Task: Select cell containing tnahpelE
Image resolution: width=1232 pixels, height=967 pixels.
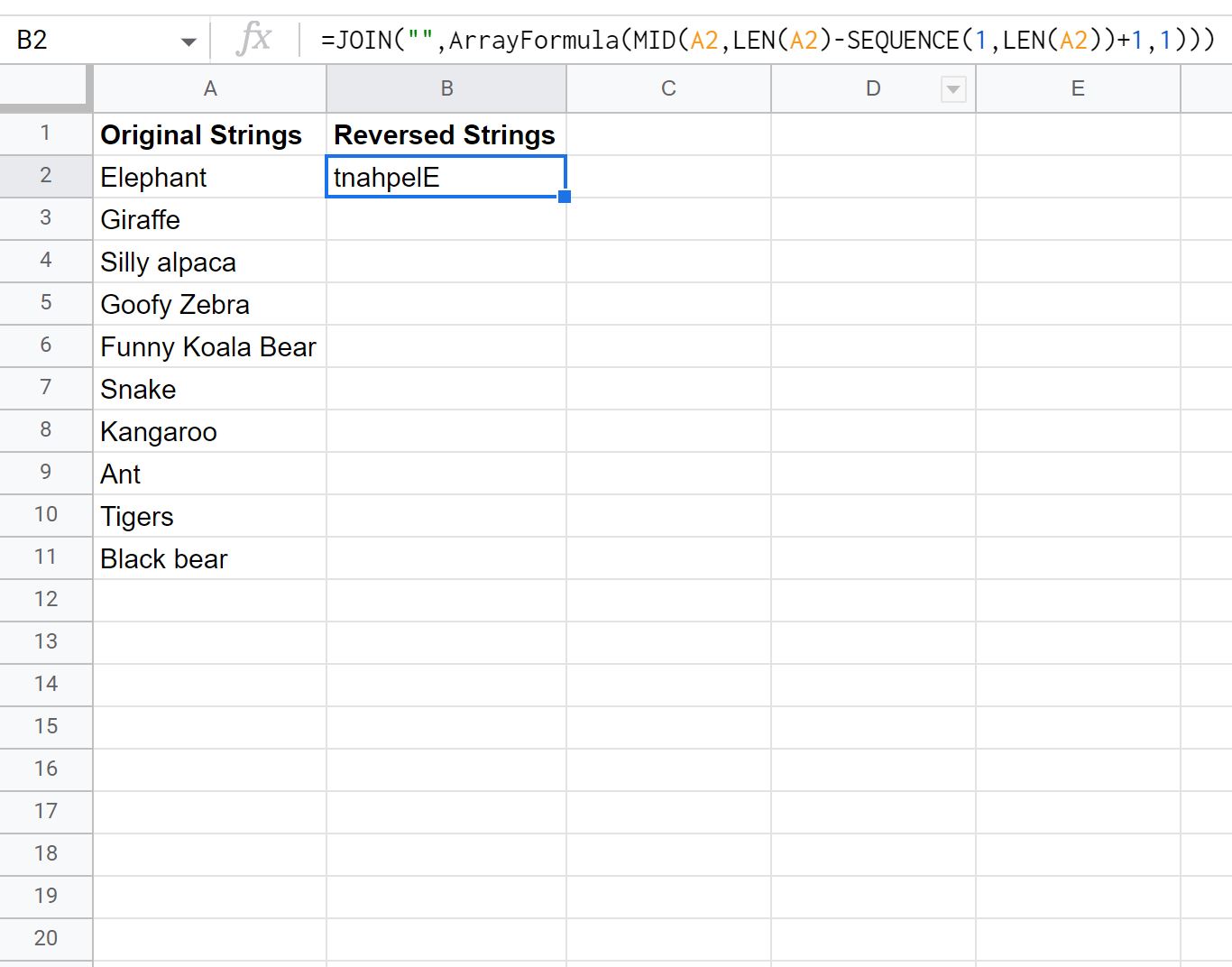Action: point(446,177)
